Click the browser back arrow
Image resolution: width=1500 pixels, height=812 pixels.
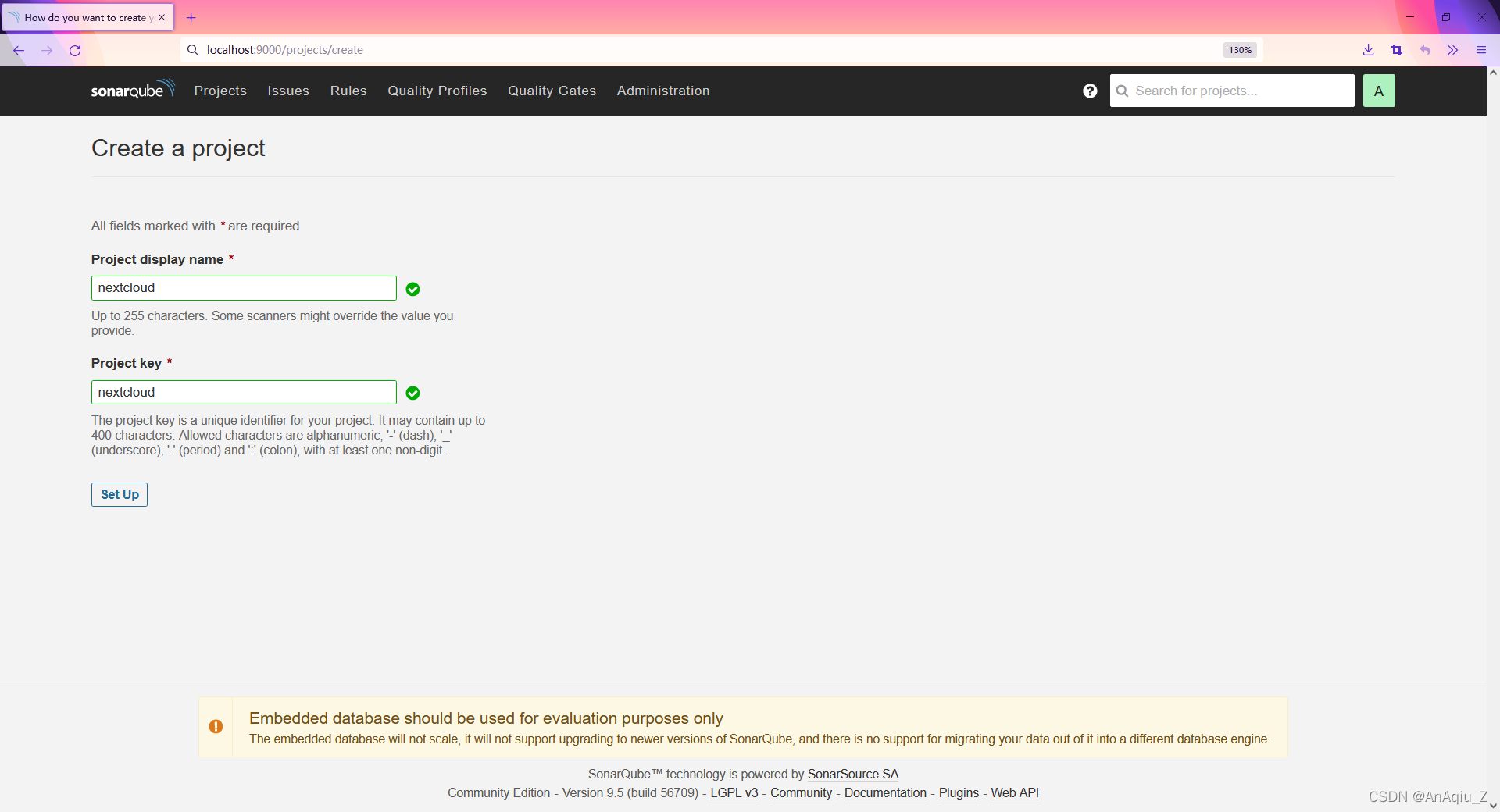click(x=19, y=50)
